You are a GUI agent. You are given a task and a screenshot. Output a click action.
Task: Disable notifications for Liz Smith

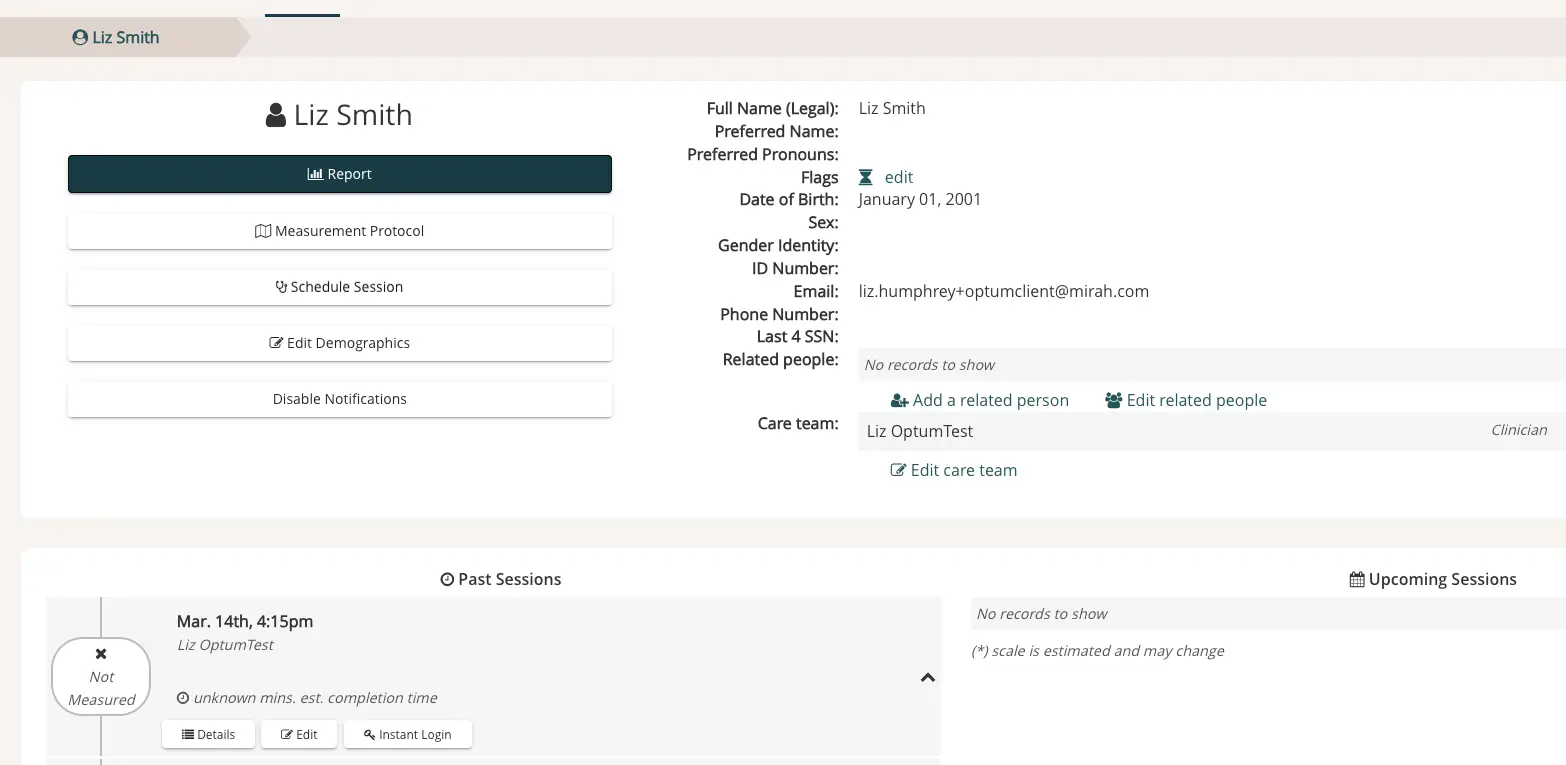[x=339, y=398]
